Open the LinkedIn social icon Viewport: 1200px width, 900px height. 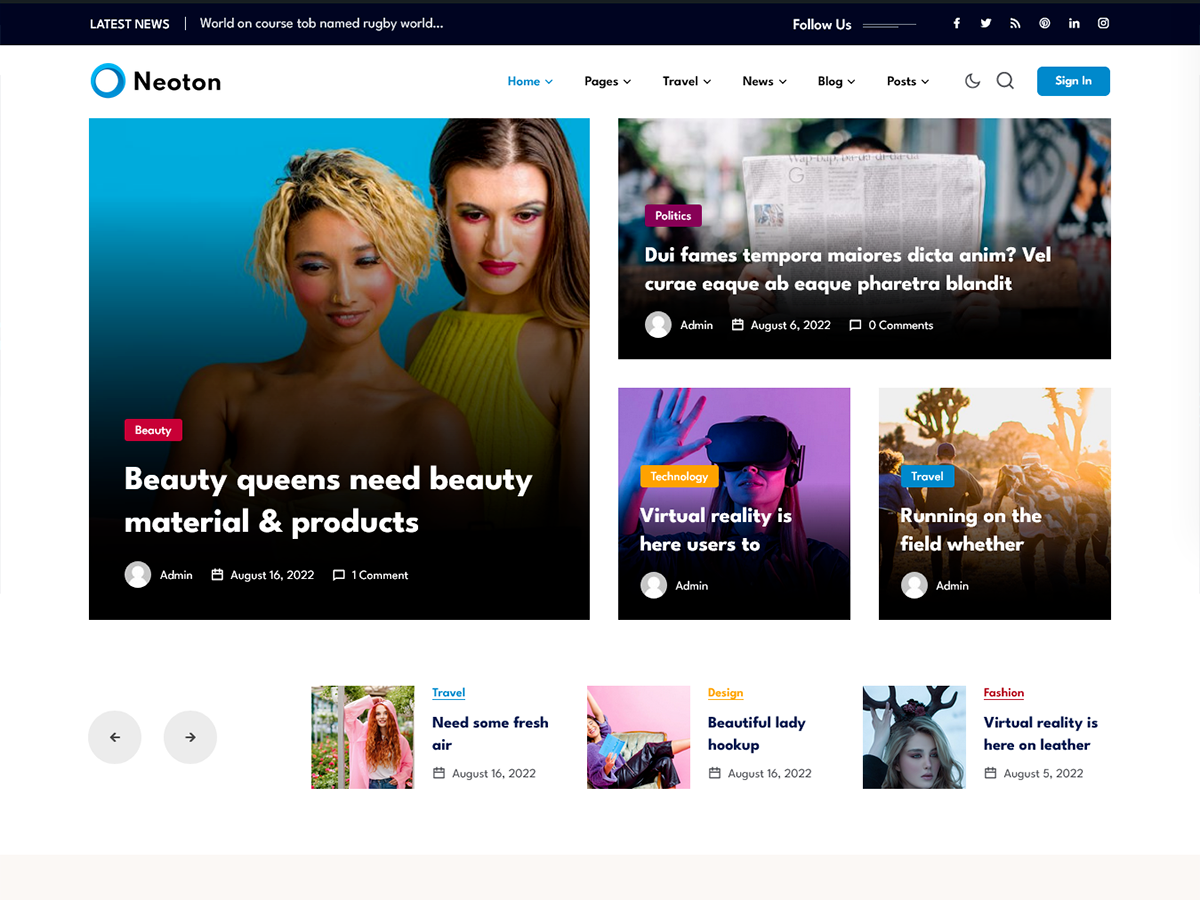[x=1074, y=24]
